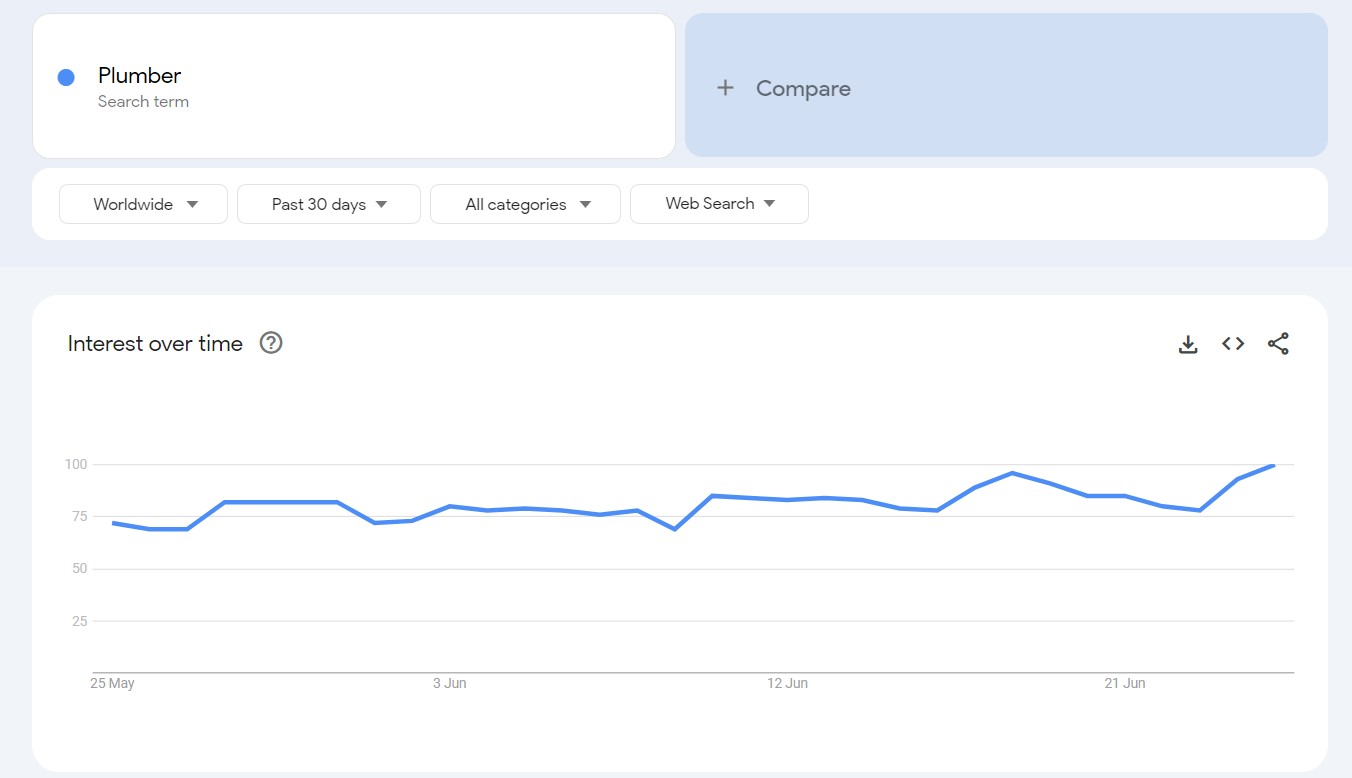Click the 100 value on the vertical axis

76,465
